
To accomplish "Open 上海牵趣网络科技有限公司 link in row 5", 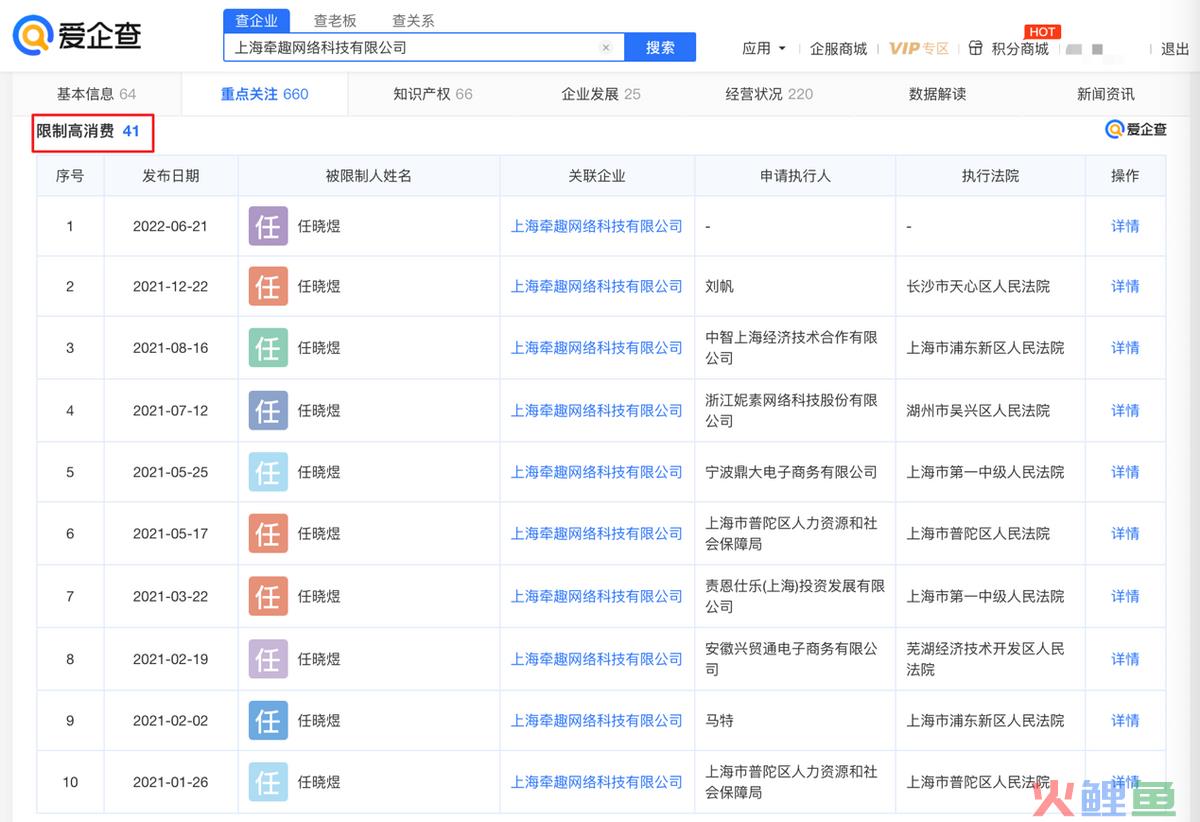I will coord(597,472).
